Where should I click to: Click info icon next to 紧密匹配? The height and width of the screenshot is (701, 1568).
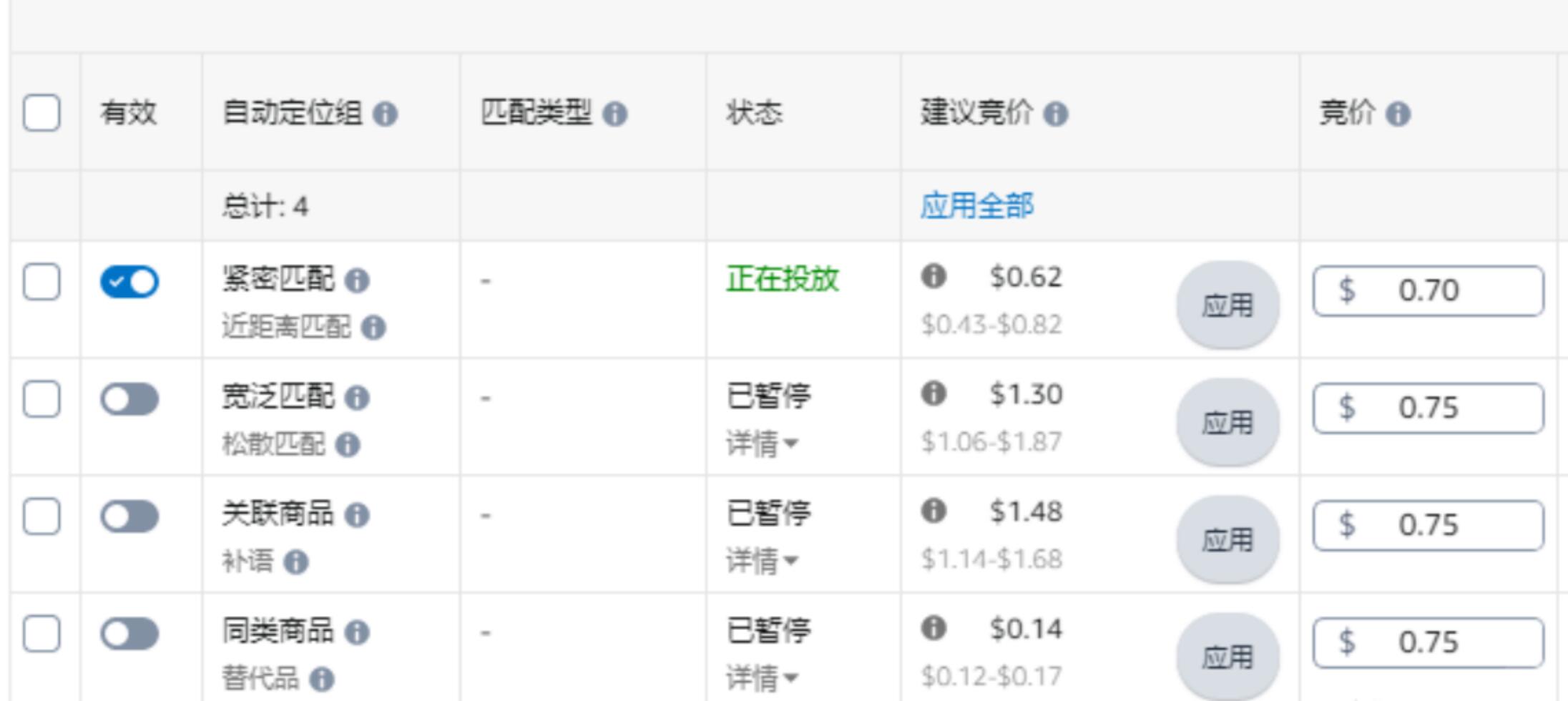[357, 280]
